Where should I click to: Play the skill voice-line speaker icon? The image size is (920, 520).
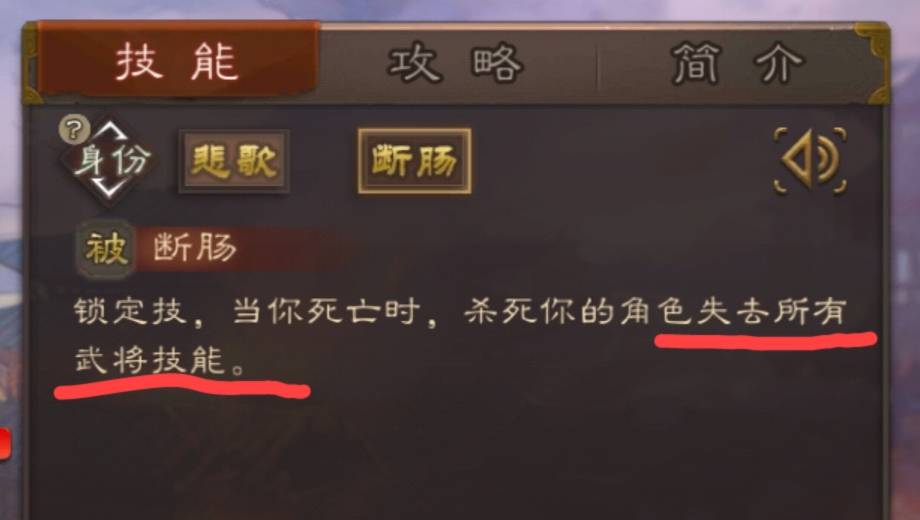click(x=810, y=160)
